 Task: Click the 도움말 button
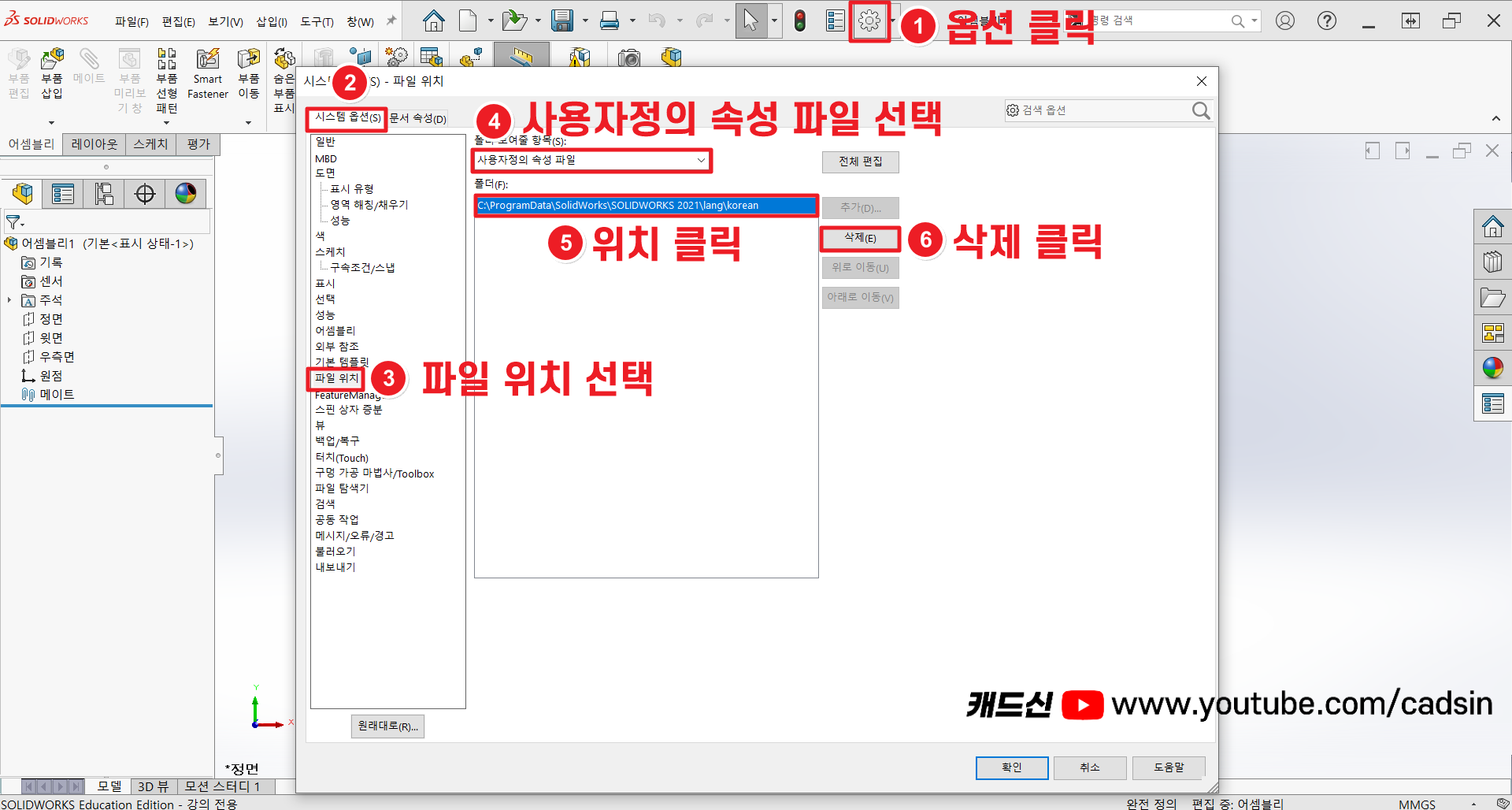point(1169,767)
